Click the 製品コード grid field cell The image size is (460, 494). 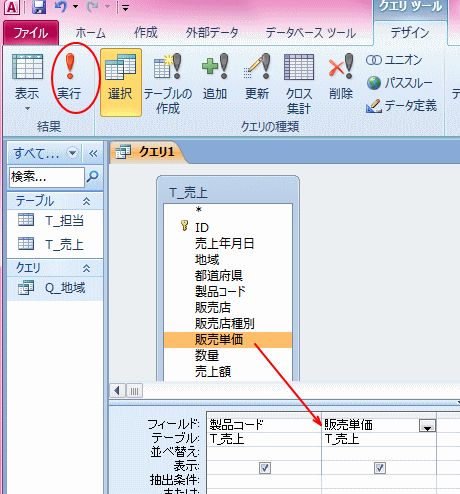[264, 425]
